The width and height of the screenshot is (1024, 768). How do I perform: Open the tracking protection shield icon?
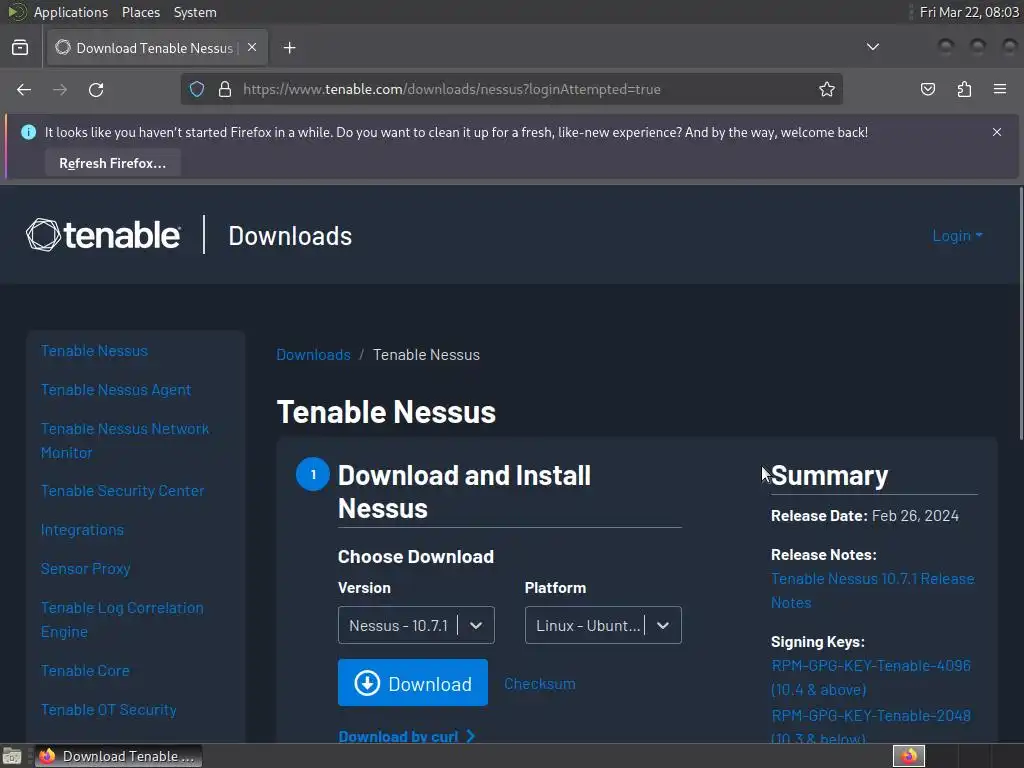[x=197, y=89]
